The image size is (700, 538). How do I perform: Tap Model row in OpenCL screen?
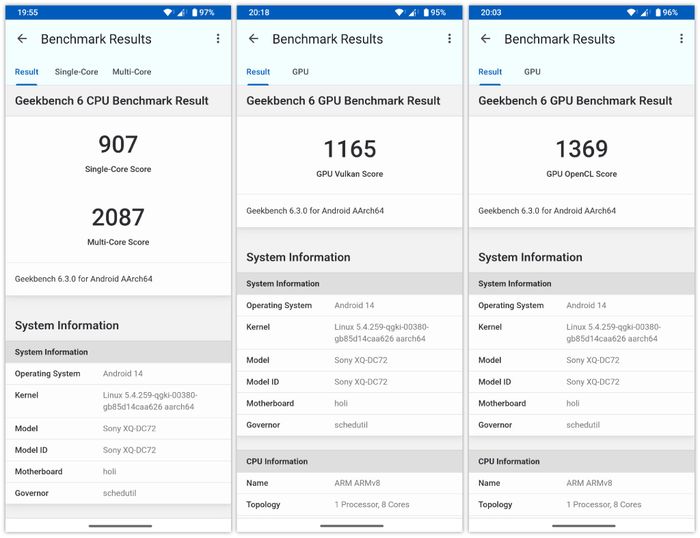point(582,360)
